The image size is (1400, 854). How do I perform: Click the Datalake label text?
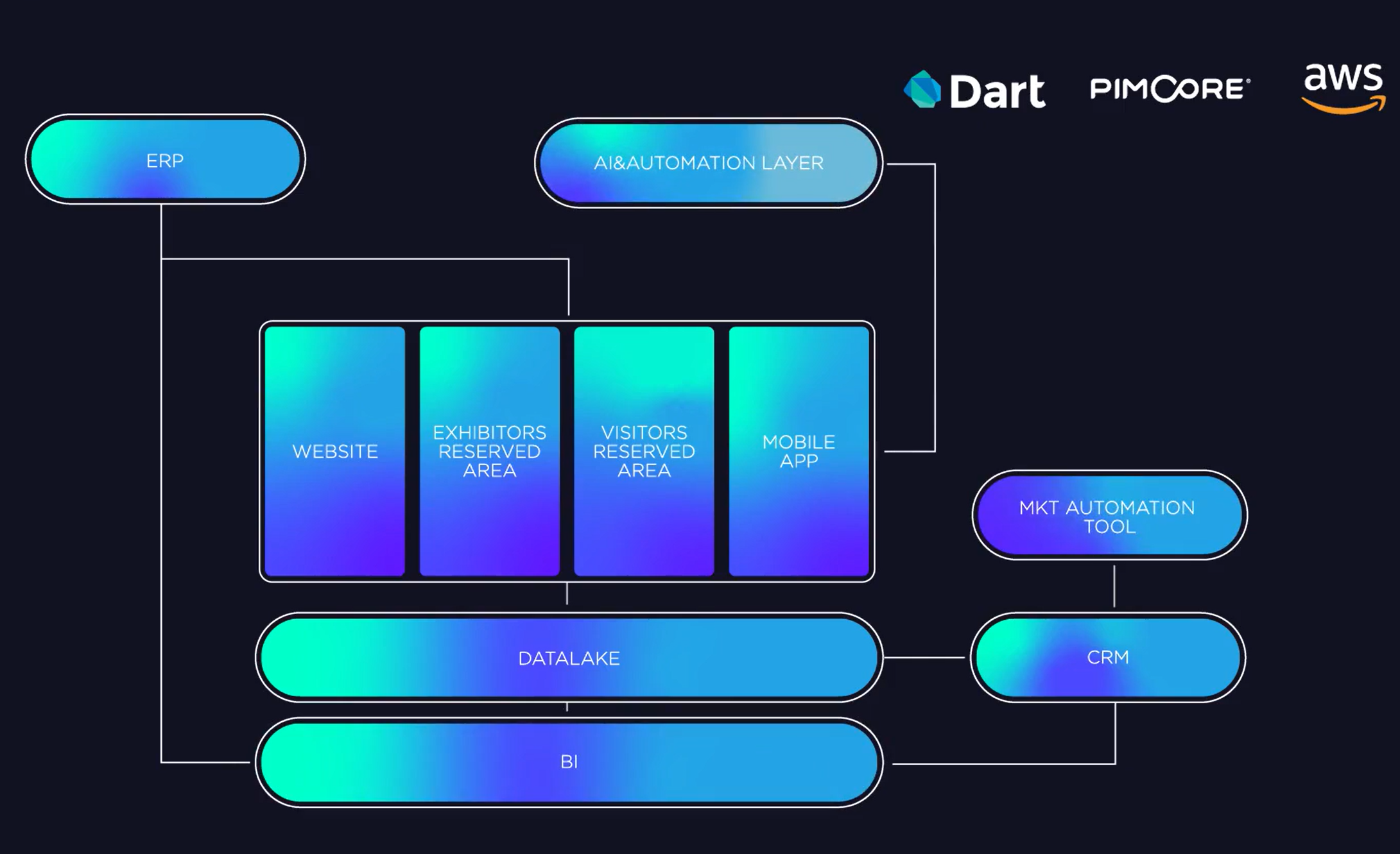click(569, 658)
